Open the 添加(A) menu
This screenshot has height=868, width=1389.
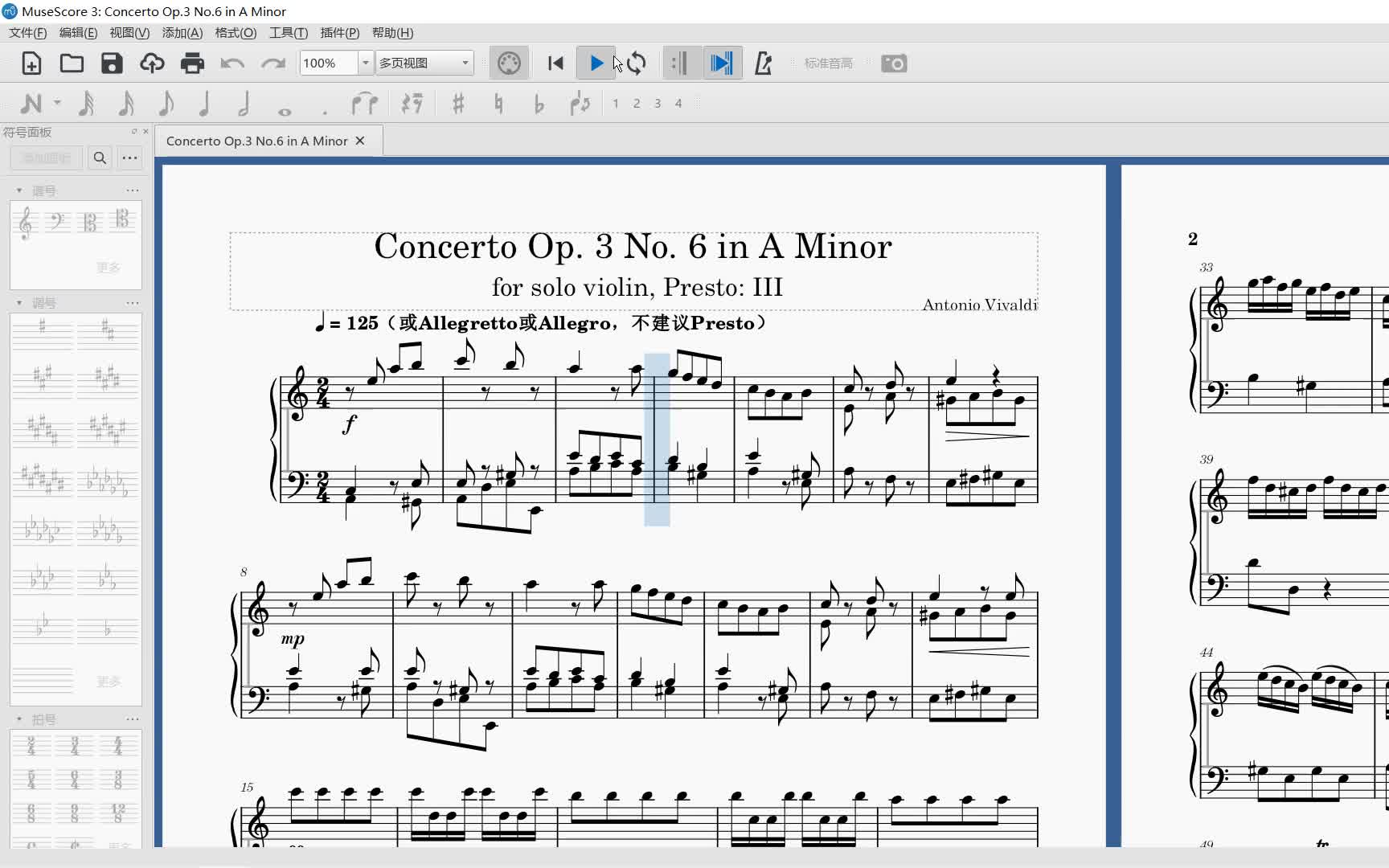(182, 33)
